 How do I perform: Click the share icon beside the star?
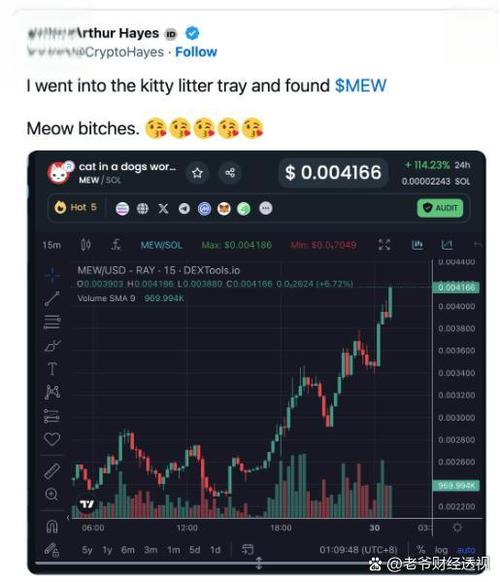[230, 173]
